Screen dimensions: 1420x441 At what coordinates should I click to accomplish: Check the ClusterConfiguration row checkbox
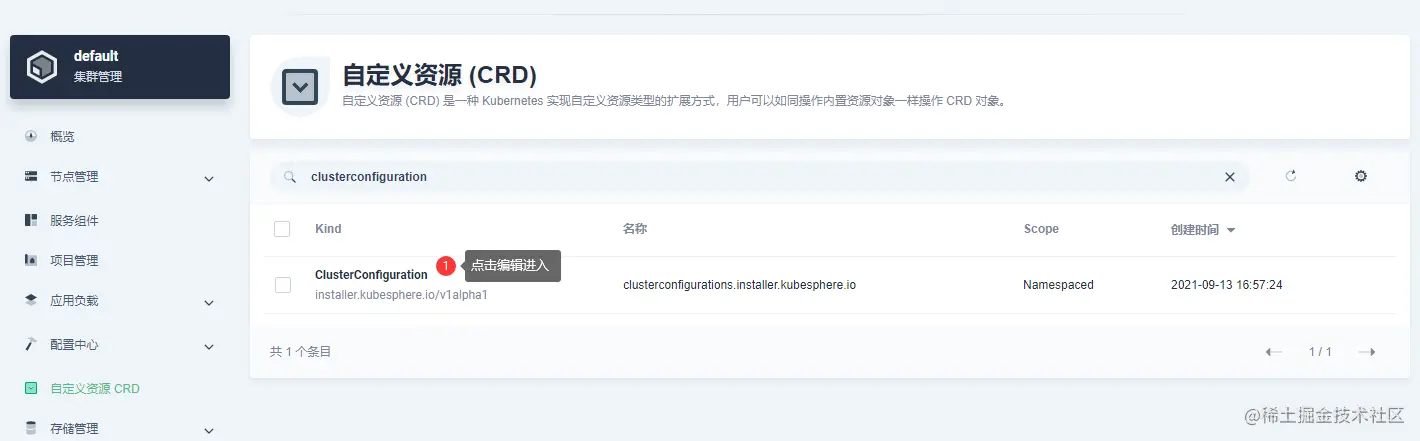[x=283, y=285]
